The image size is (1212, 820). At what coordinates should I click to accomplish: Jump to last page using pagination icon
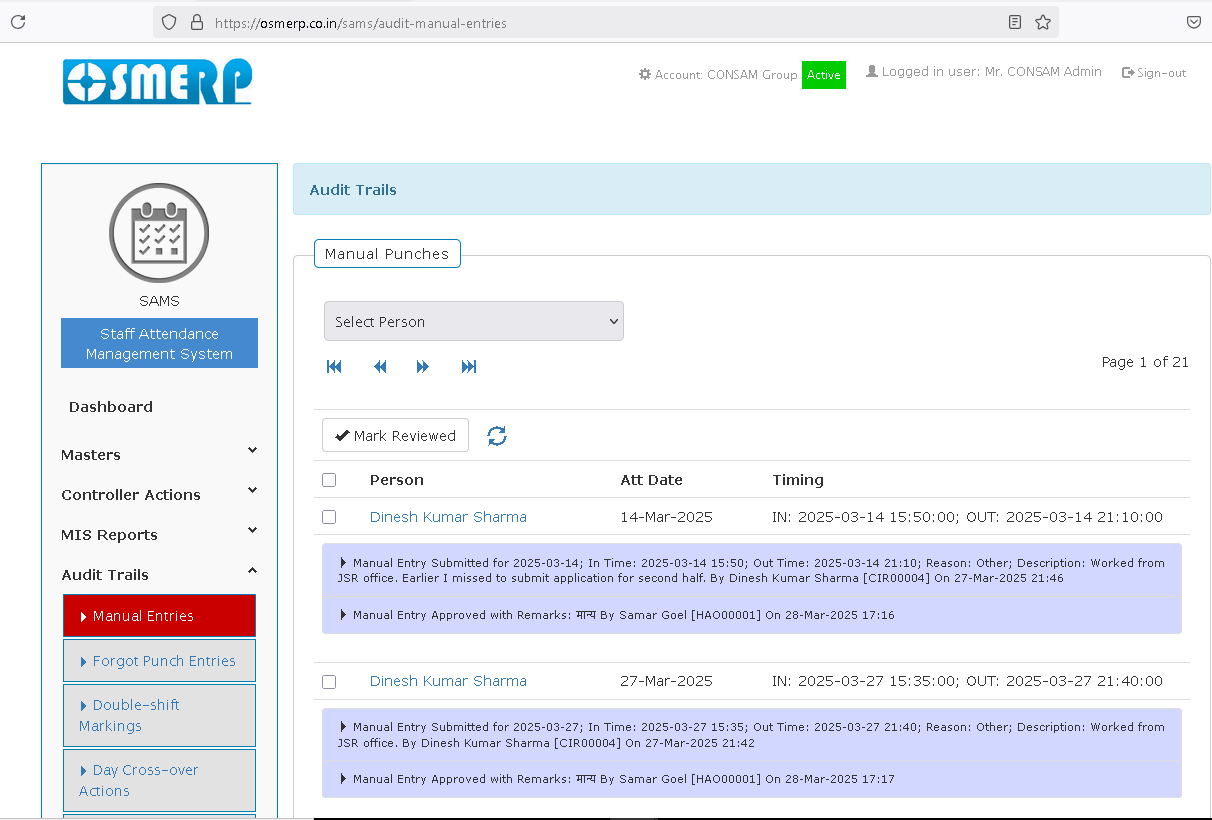point(469,367)
